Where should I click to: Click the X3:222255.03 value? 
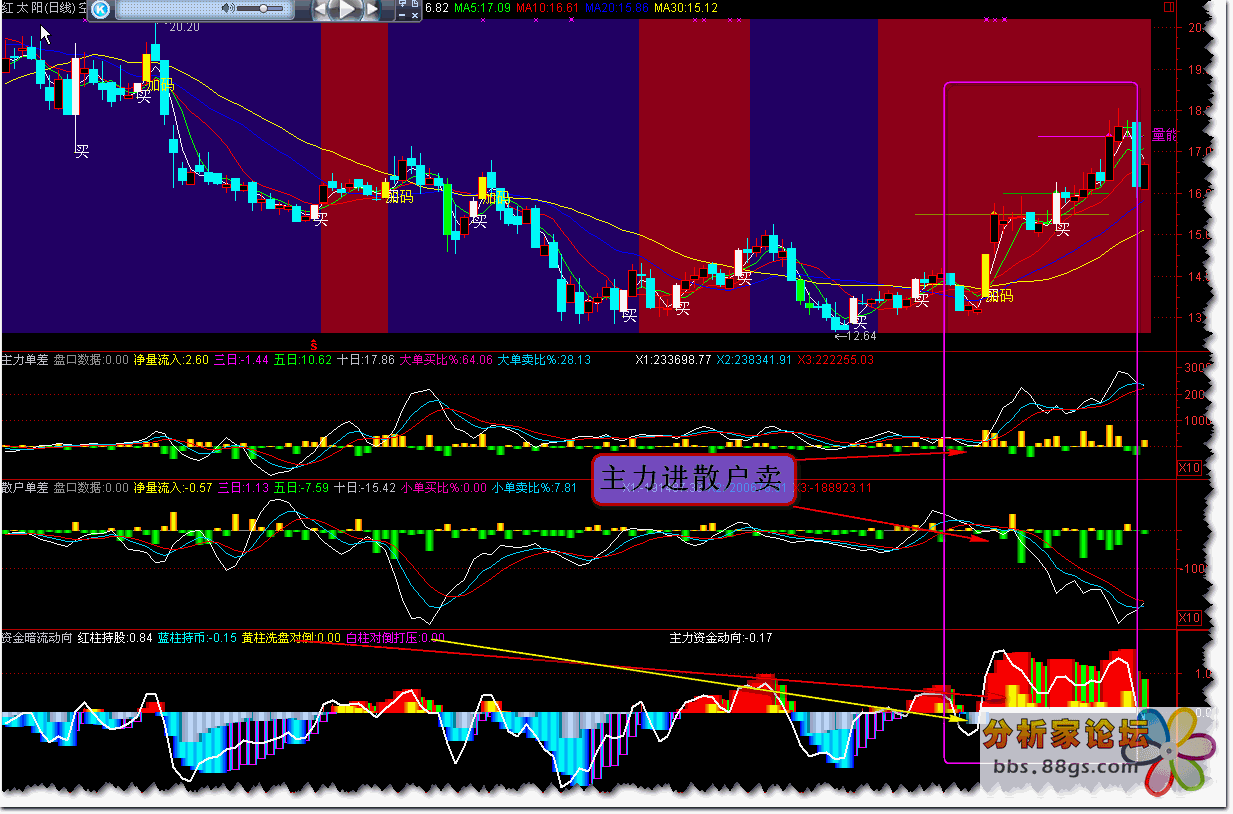tap(836, 360)
